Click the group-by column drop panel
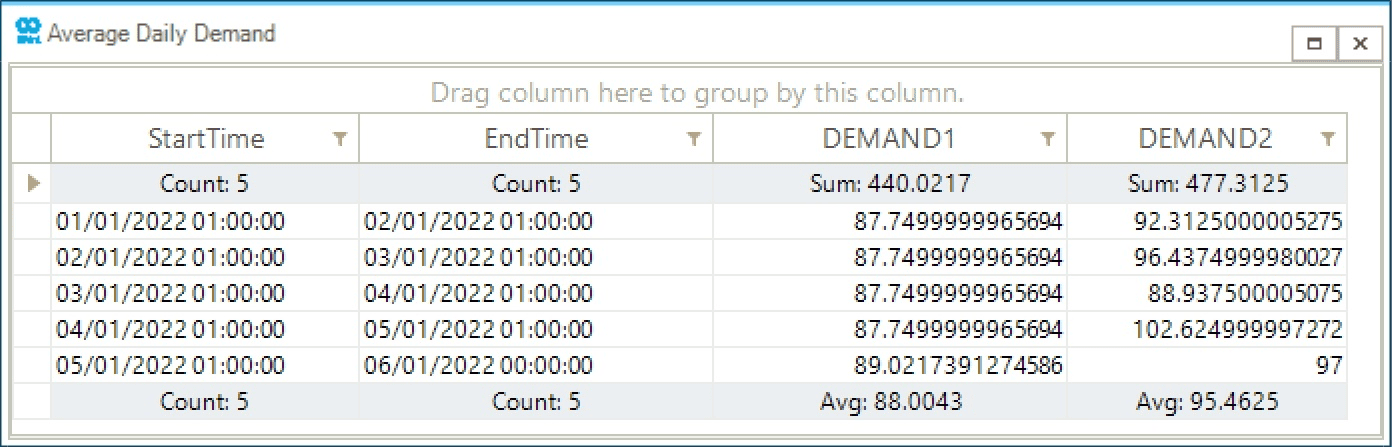Screen dimensions: 1392x447 (696, 93)
